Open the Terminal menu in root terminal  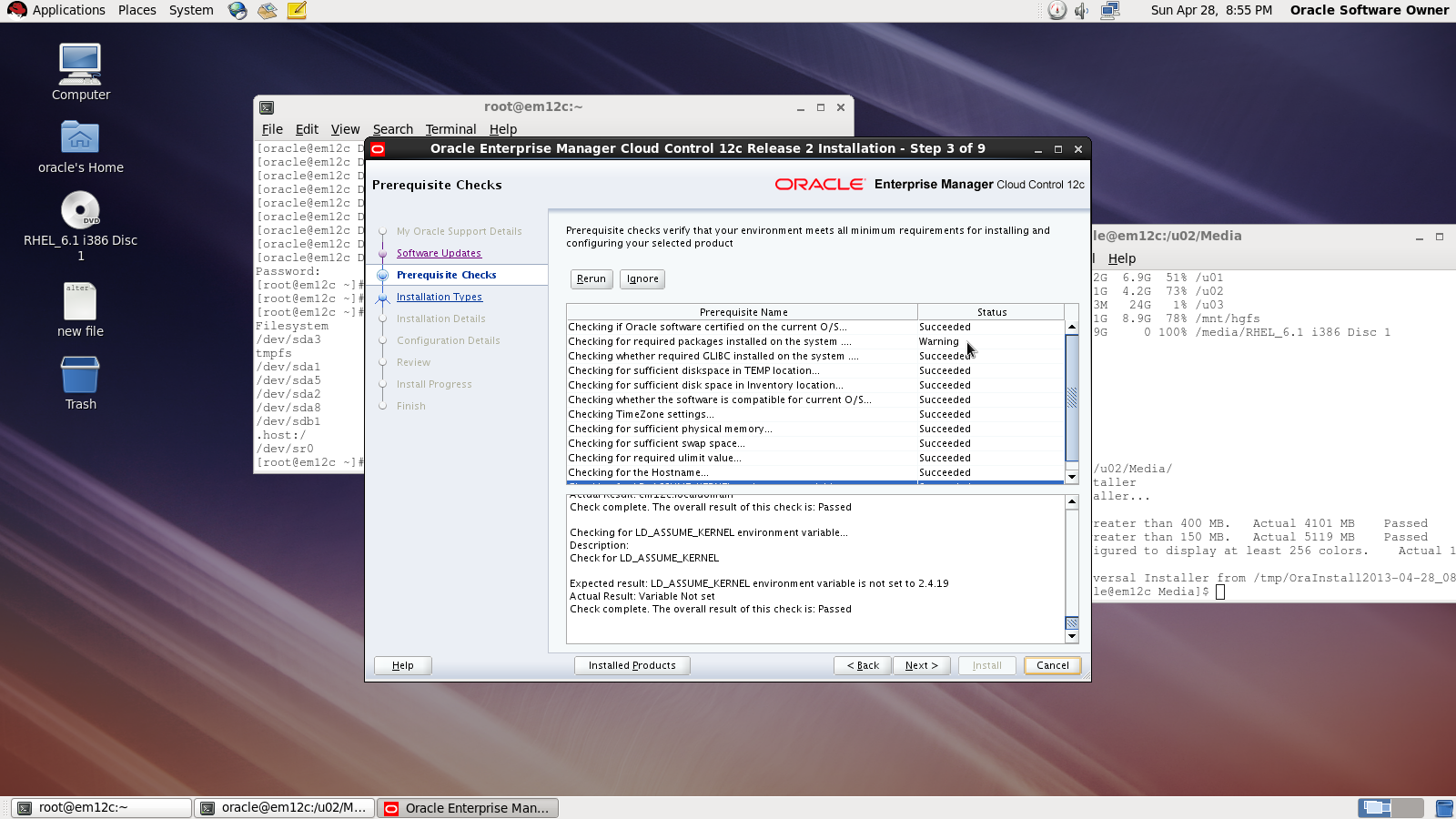pos(450,129)
